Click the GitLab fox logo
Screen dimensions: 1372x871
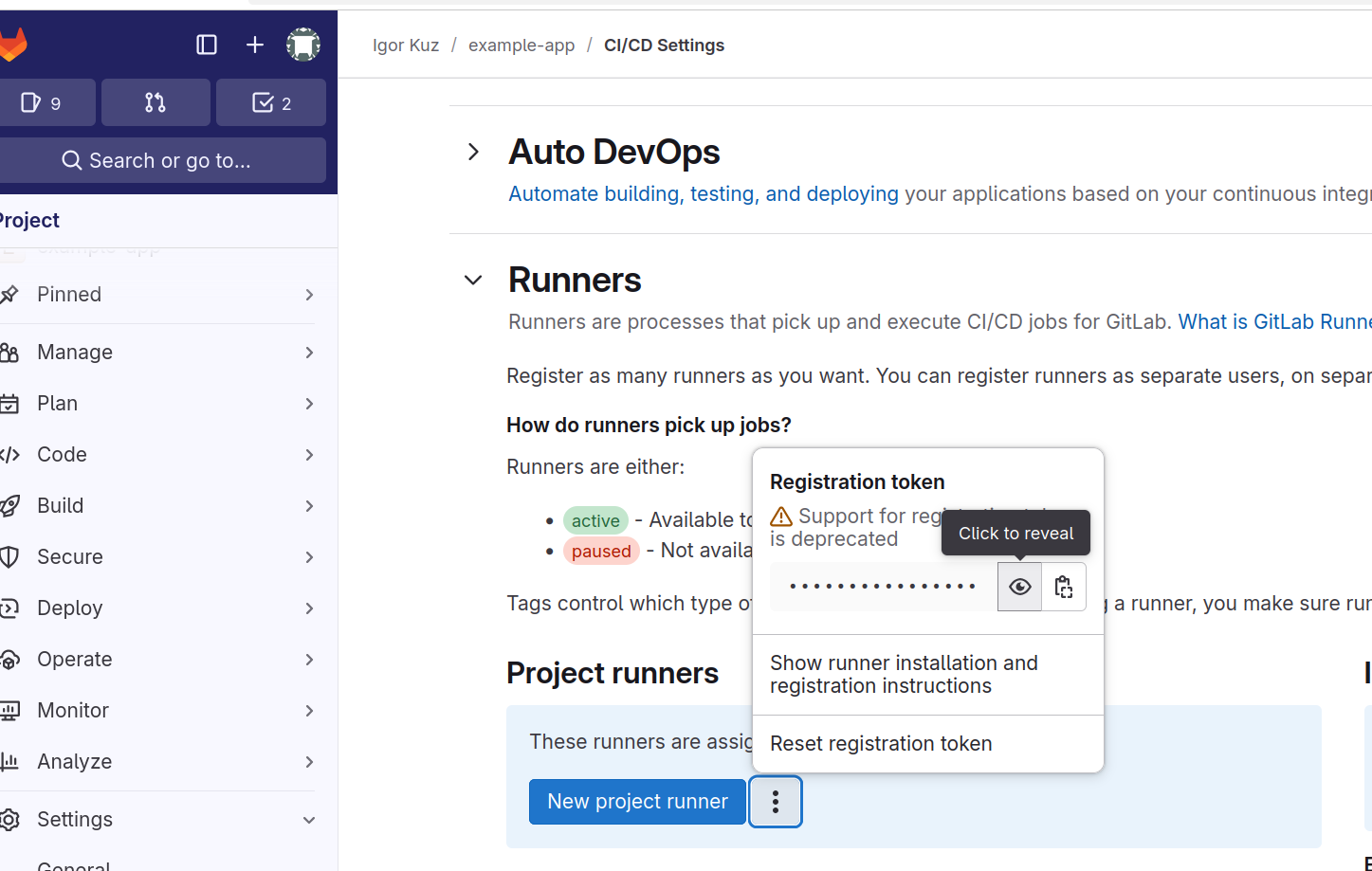pyautogui.click(x=12, y=45)
